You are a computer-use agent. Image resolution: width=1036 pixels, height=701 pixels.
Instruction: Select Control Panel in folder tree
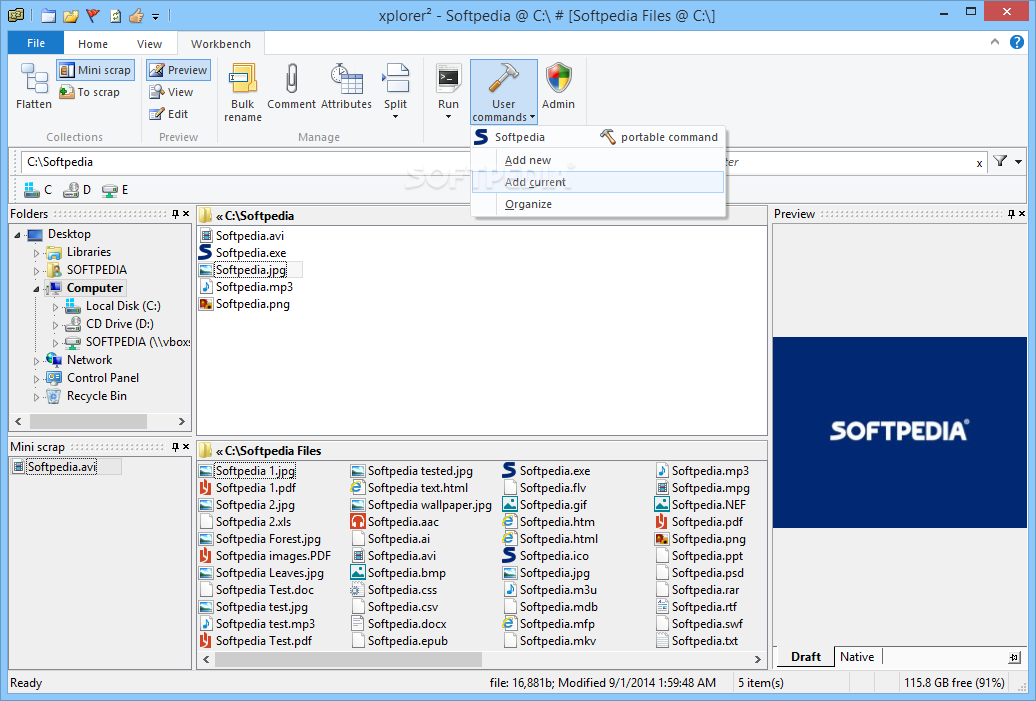102,378
